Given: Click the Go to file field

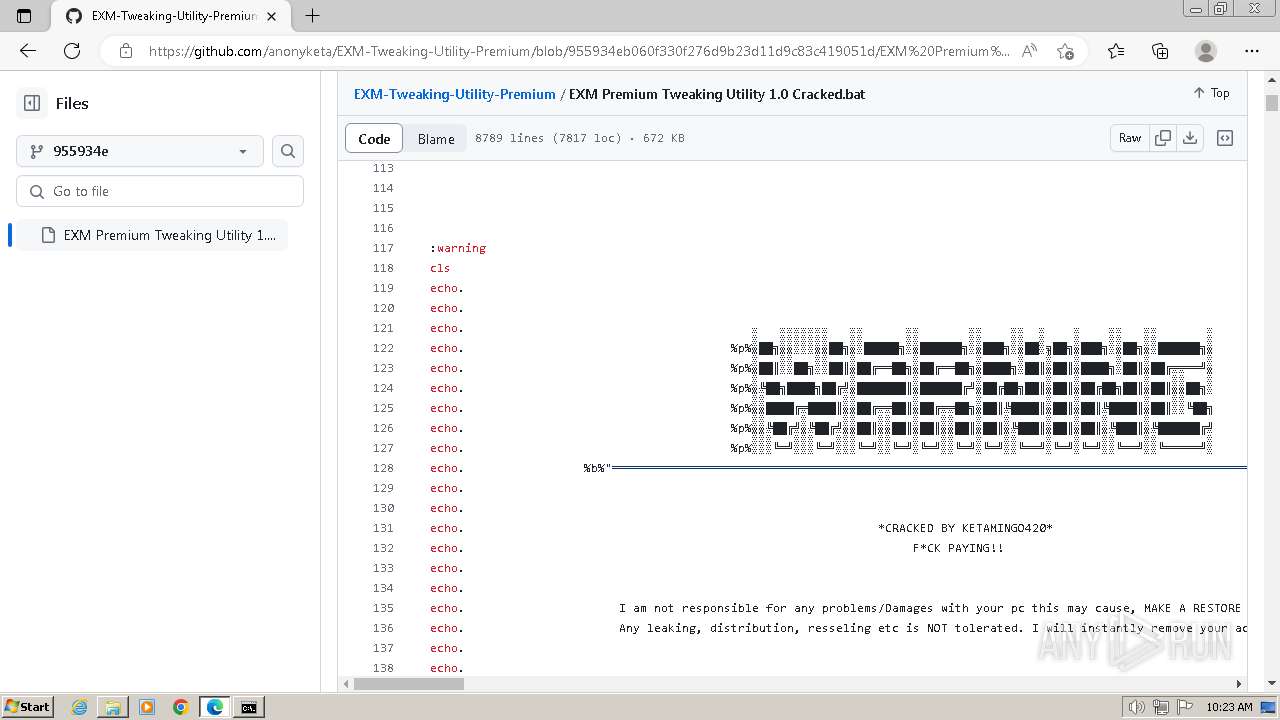Looking at the screenshot, I should 160,191.
